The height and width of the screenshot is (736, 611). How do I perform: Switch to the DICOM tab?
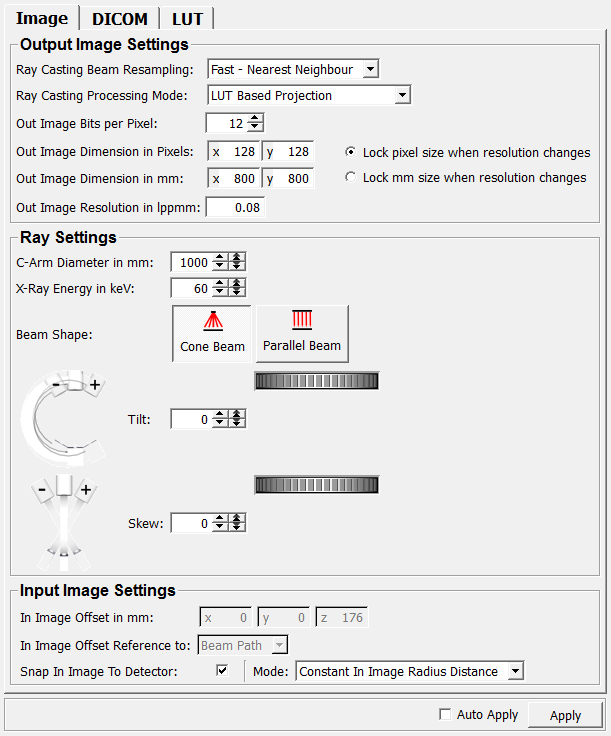coord(120,19)
